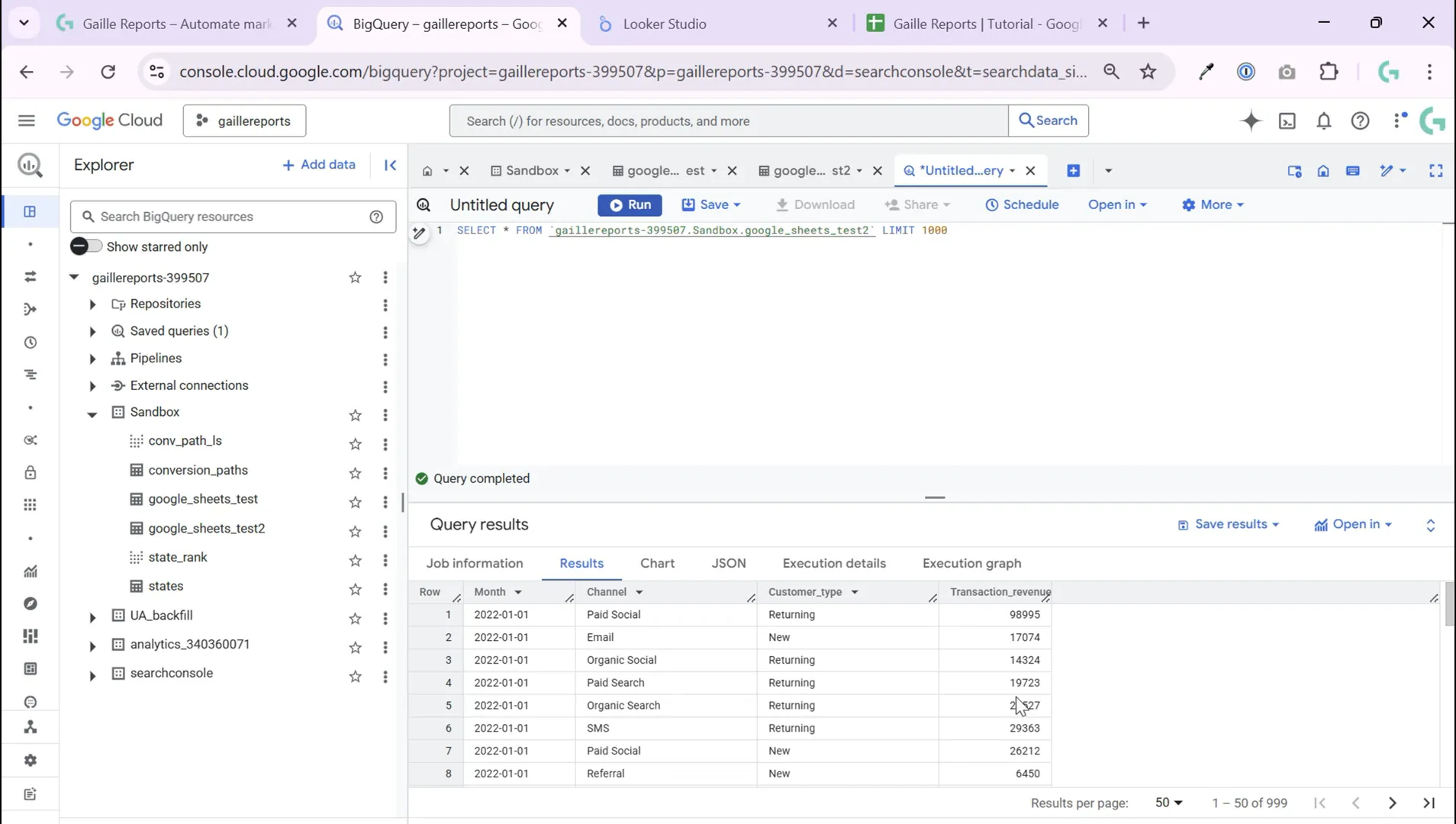Expand the Saved queries node
The height and width of the screenshot is (824, 1456).
92,332
